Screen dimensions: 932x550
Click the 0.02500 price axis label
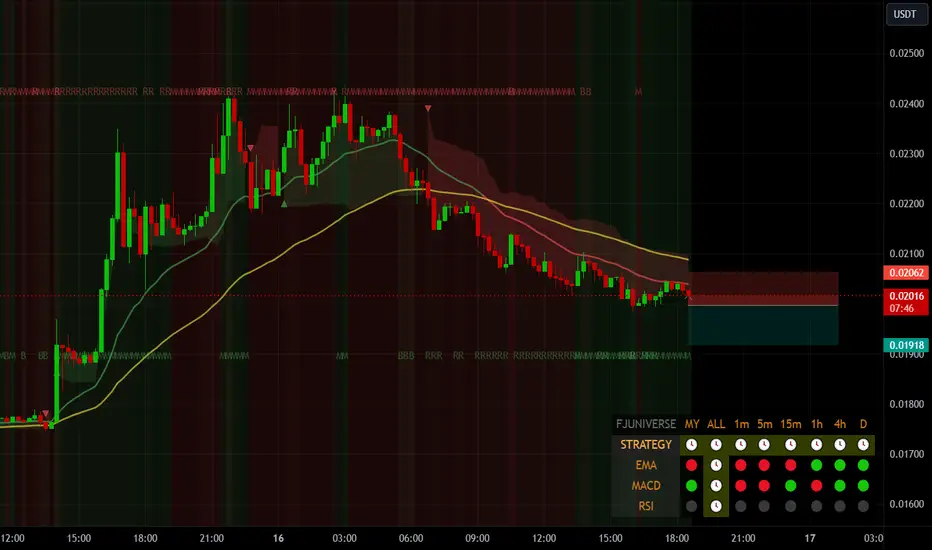pos(906,54)
